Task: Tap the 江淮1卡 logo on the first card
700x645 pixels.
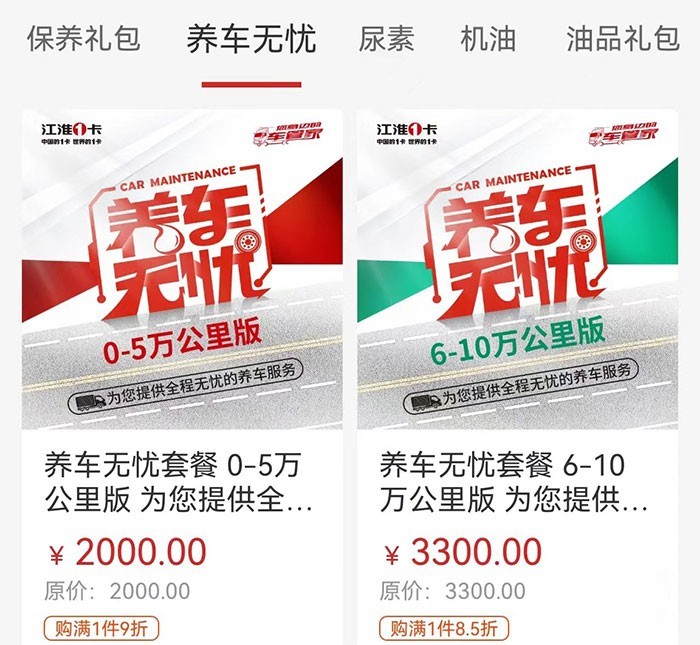Action: 71,133
